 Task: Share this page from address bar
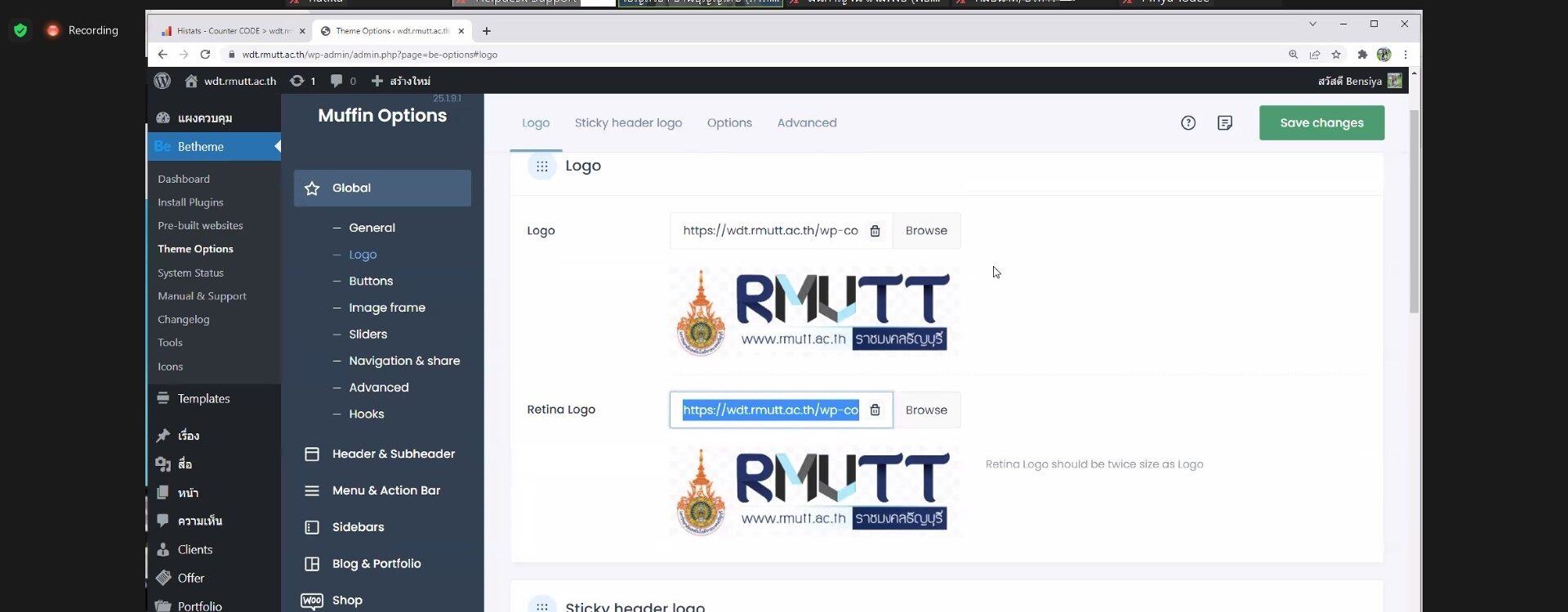(x=1315, y=55)
